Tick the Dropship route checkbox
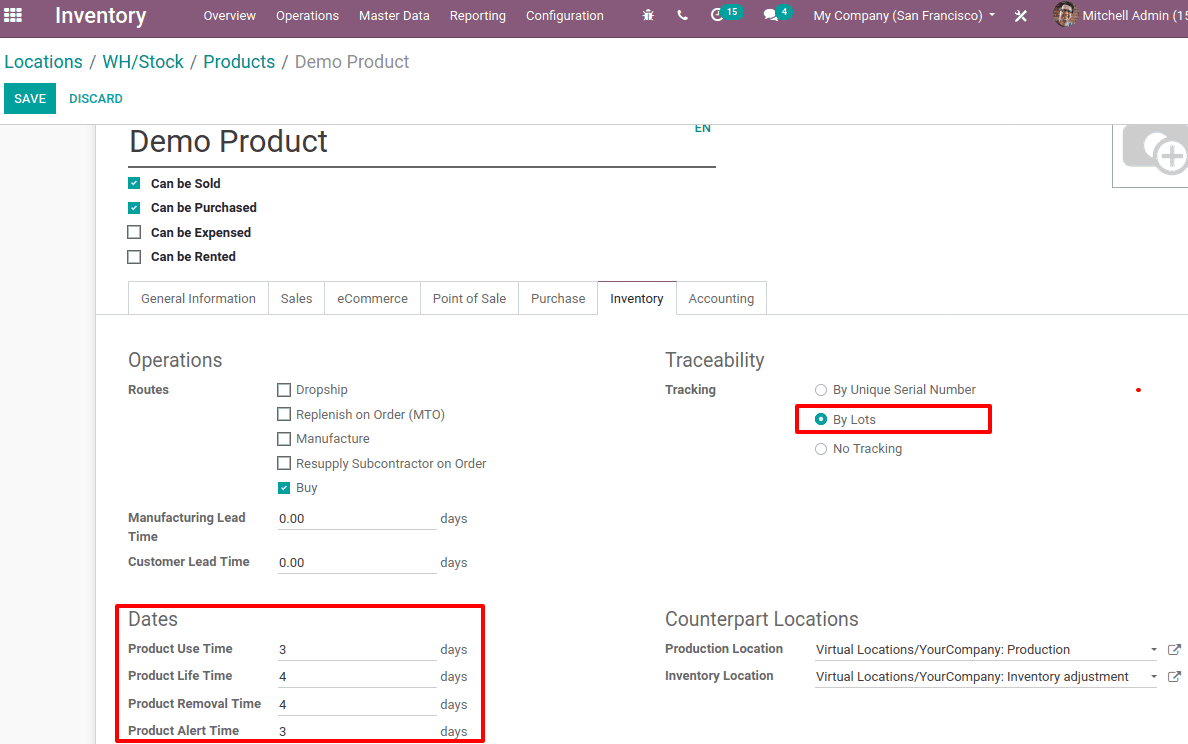 [x=284, y=390]
